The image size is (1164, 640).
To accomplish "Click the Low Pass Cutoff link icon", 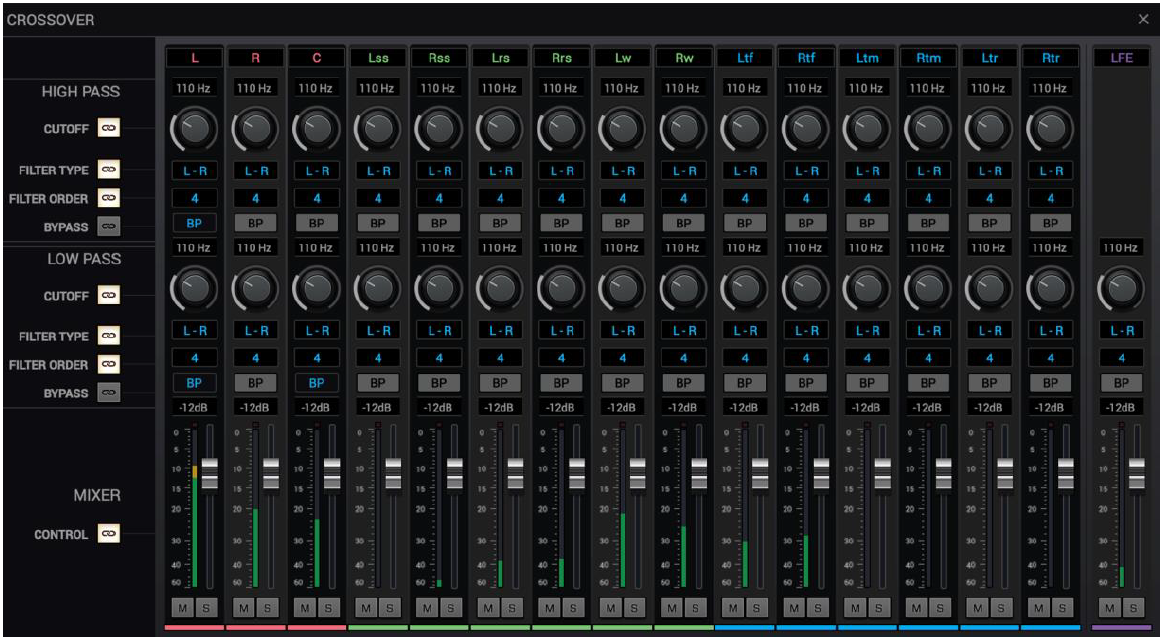I will (x=108, y=296).
